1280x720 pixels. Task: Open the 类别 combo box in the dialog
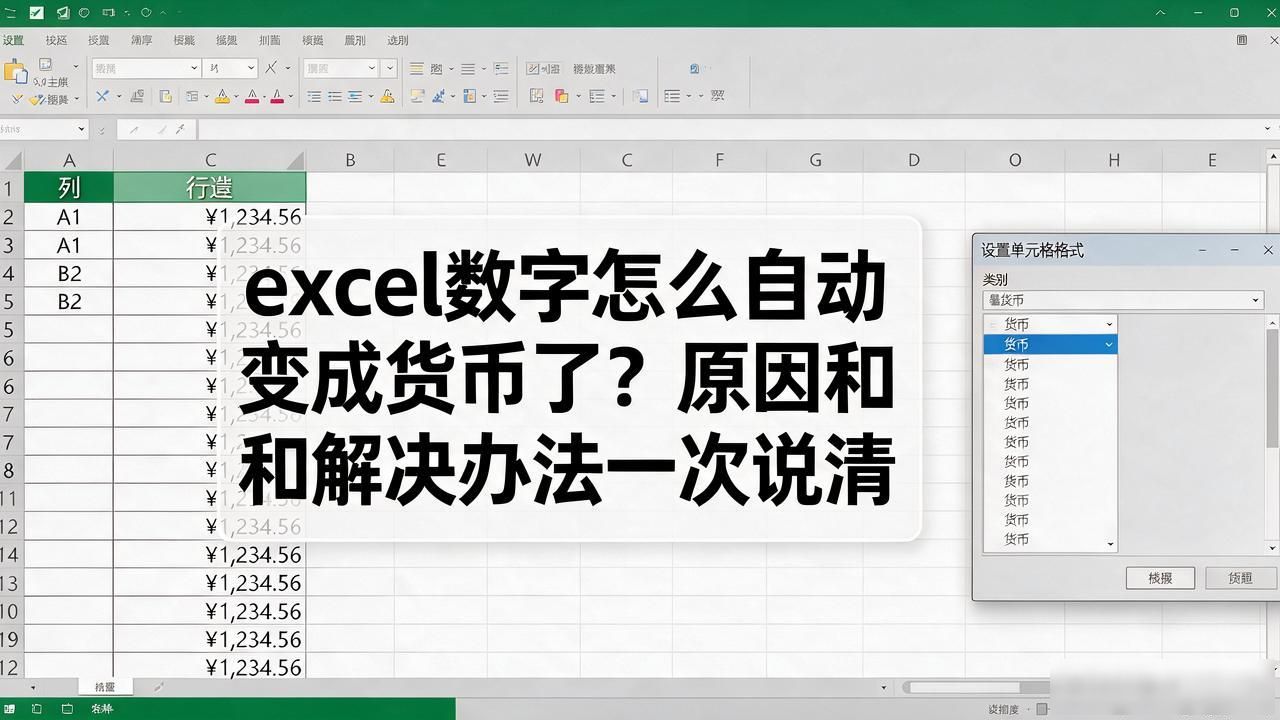pos(1123,300)
